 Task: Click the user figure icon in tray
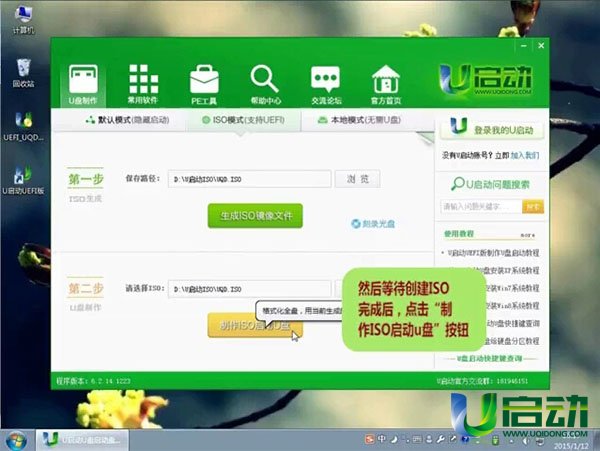pyautogui.click(x=429, y=439)
